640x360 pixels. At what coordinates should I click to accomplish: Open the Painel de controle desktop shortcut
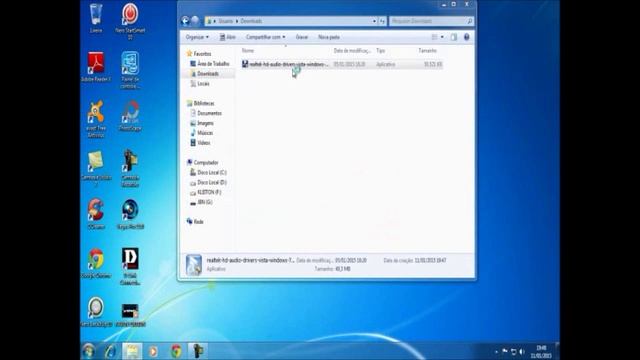pos(130,70)
